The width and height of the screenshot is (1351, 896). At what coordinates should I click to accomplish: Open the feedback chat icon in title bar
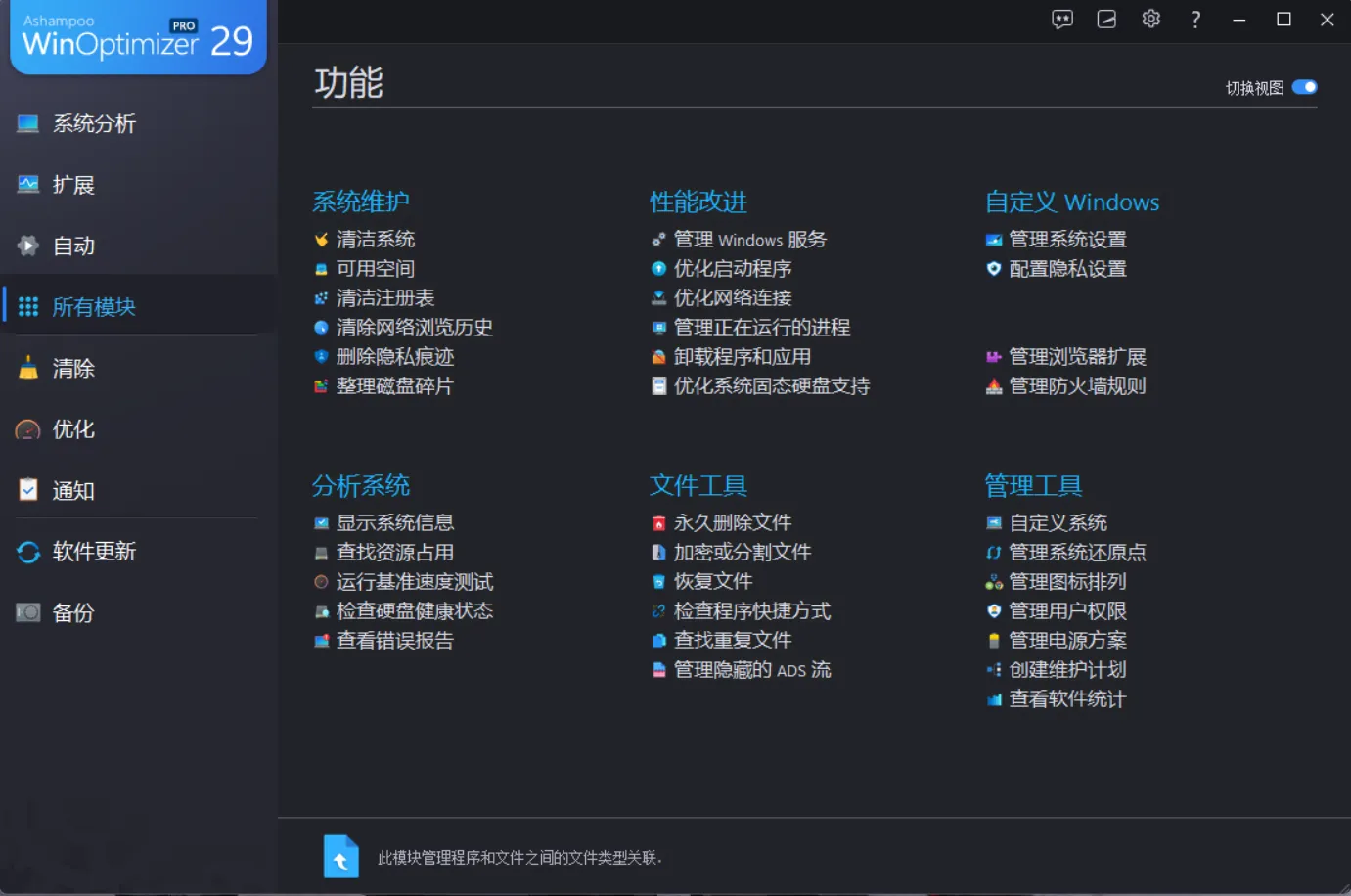pos(1062,20)
